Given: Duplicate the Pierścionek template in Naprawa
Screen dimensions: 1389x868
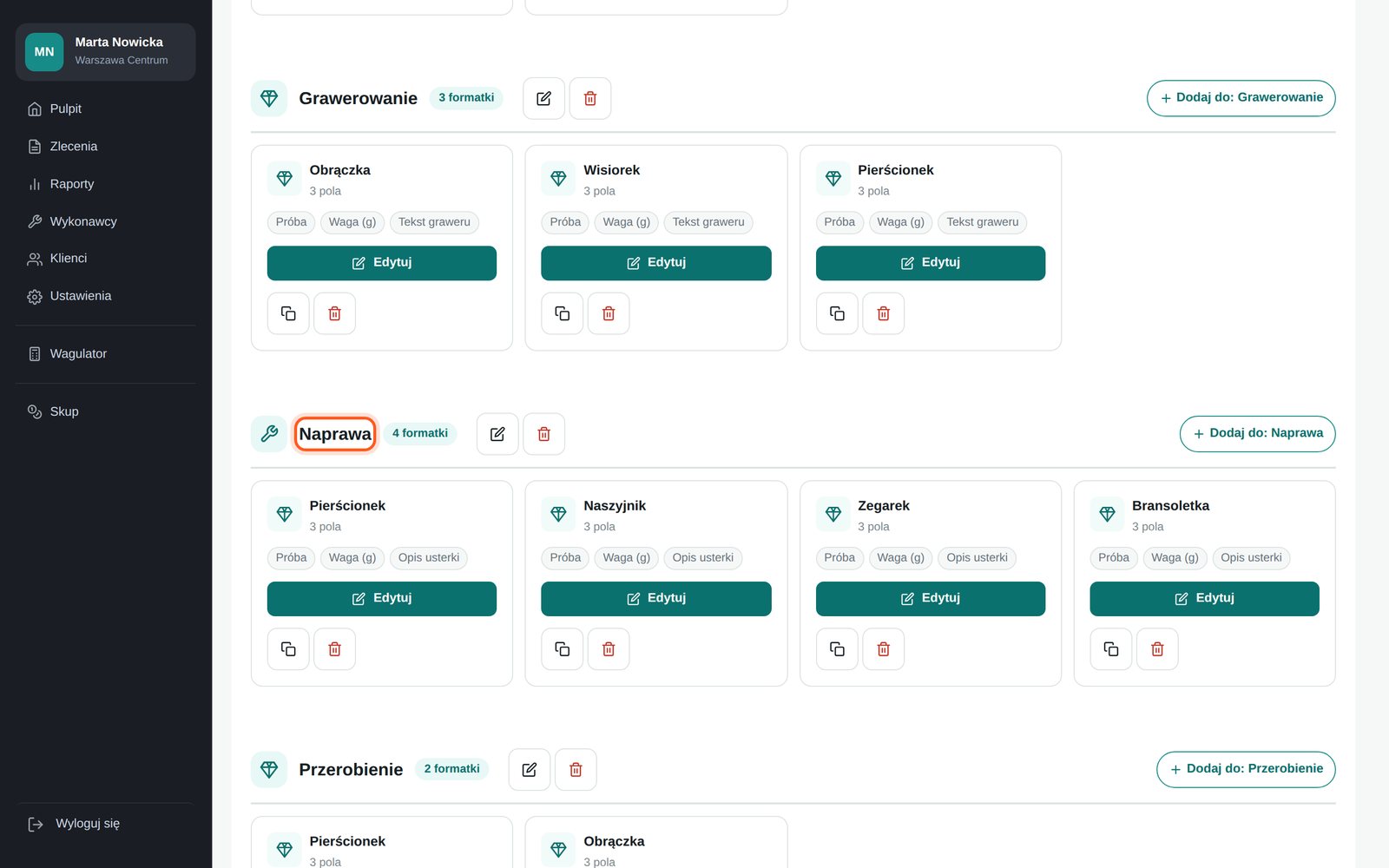Looking at the screenshot, I should pyautogui.click(x=288, y=649).
